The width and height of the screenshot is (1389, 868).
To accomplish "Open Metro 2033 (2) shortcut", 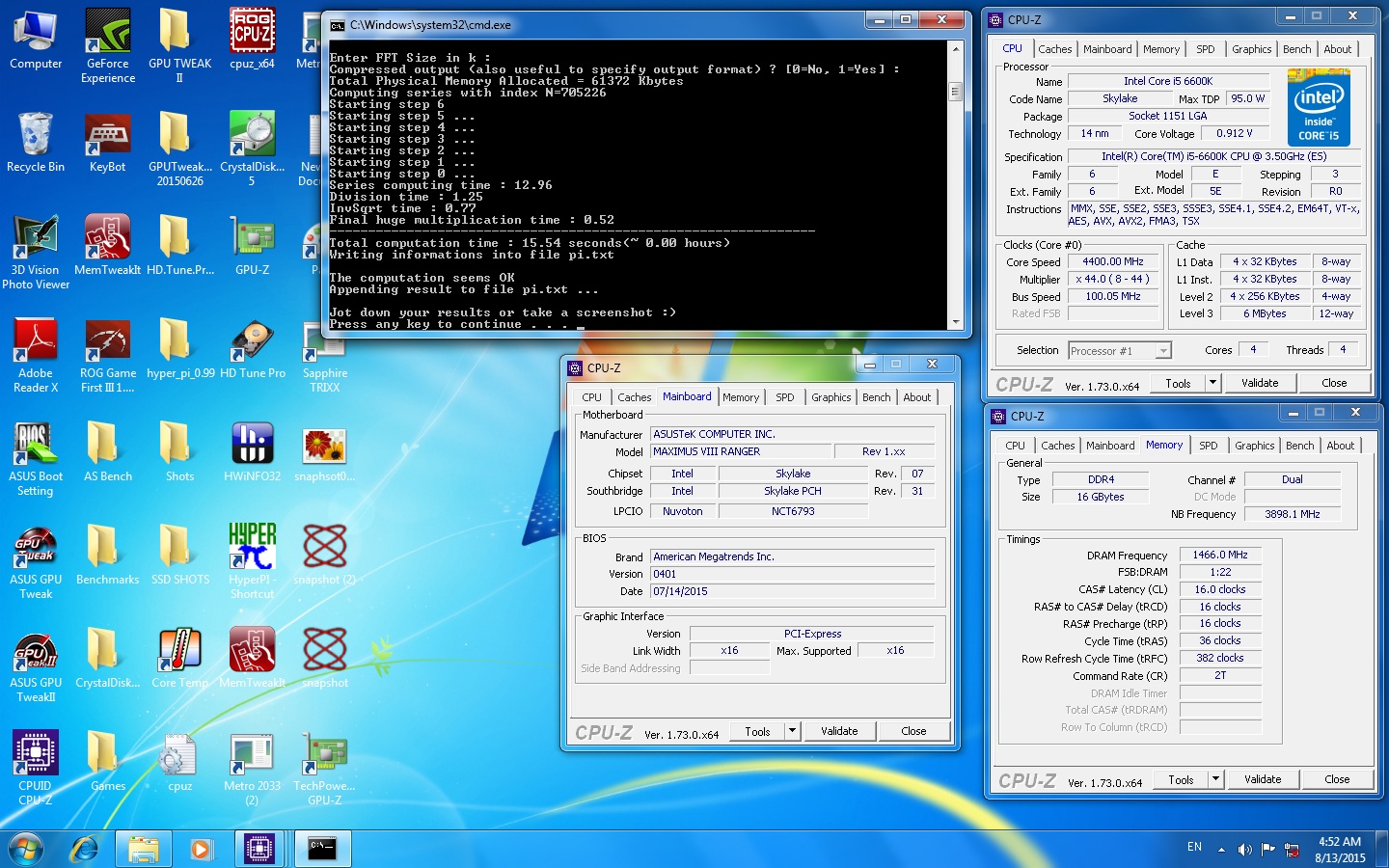I will click(252, 768).
